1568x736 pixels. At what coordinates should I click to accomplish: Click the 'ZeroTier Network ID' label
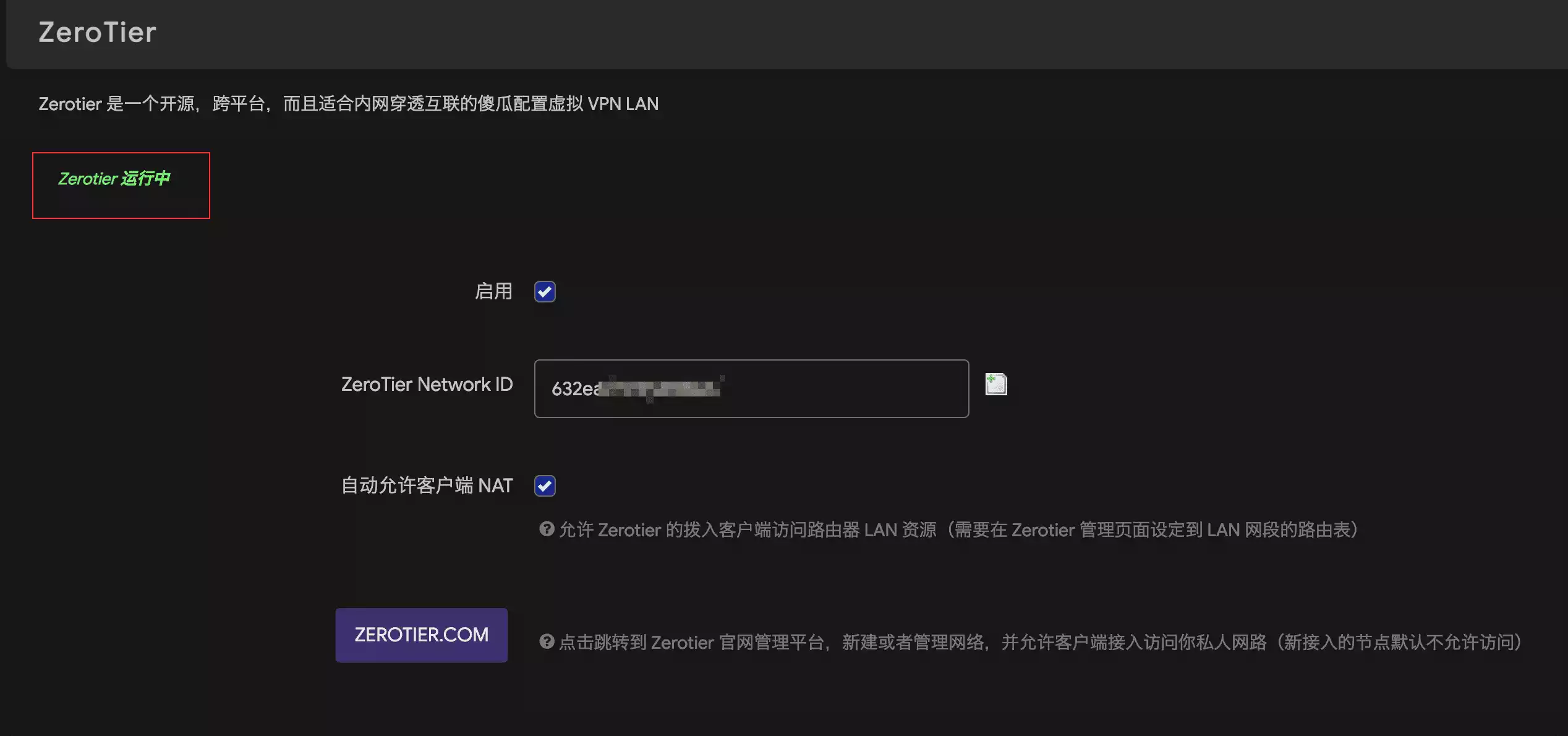pos(427,384)
